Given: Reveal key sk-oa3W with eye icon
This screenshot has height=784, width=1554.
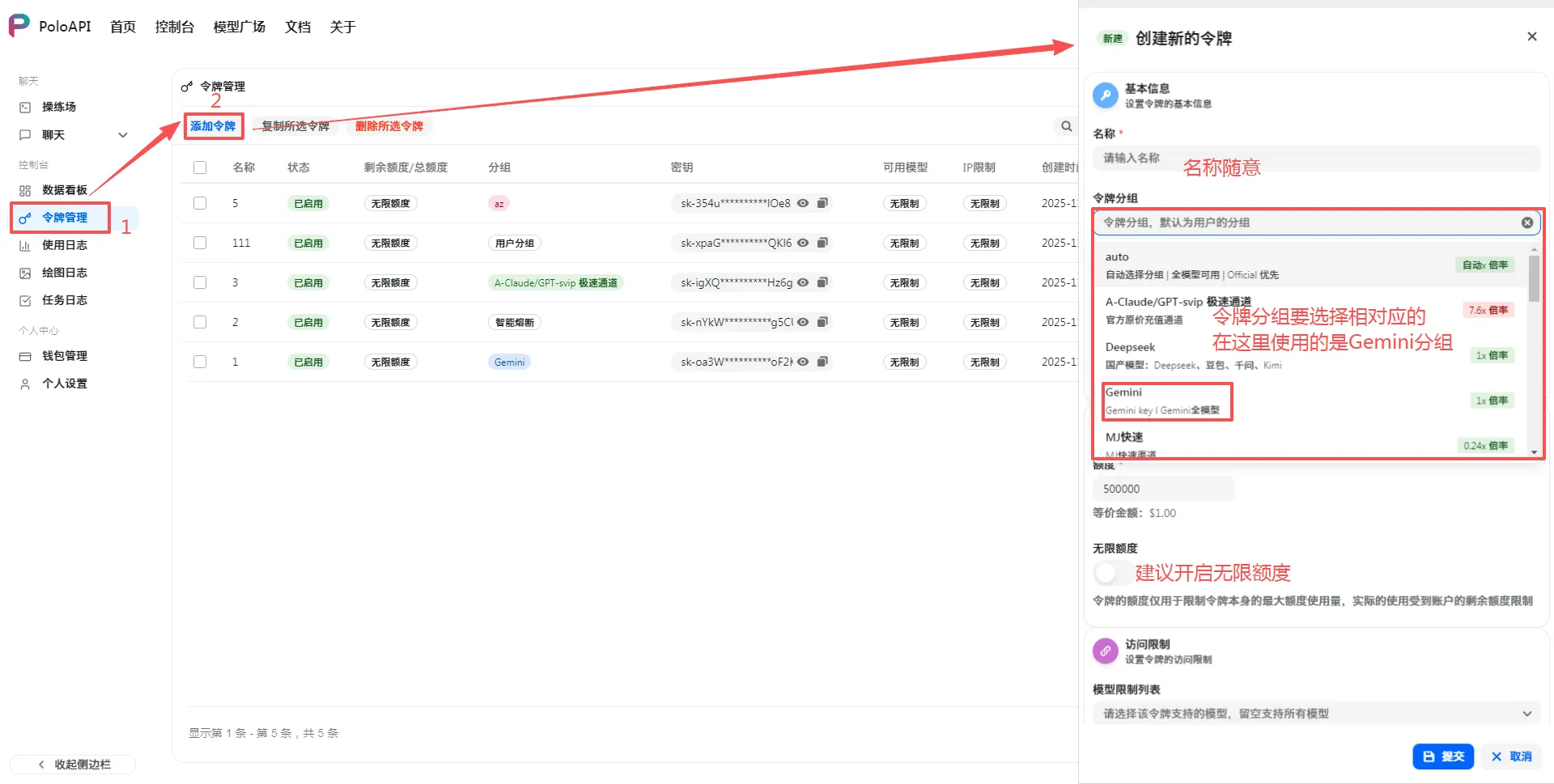Looking at the screenshot, I should pos(803,362).
